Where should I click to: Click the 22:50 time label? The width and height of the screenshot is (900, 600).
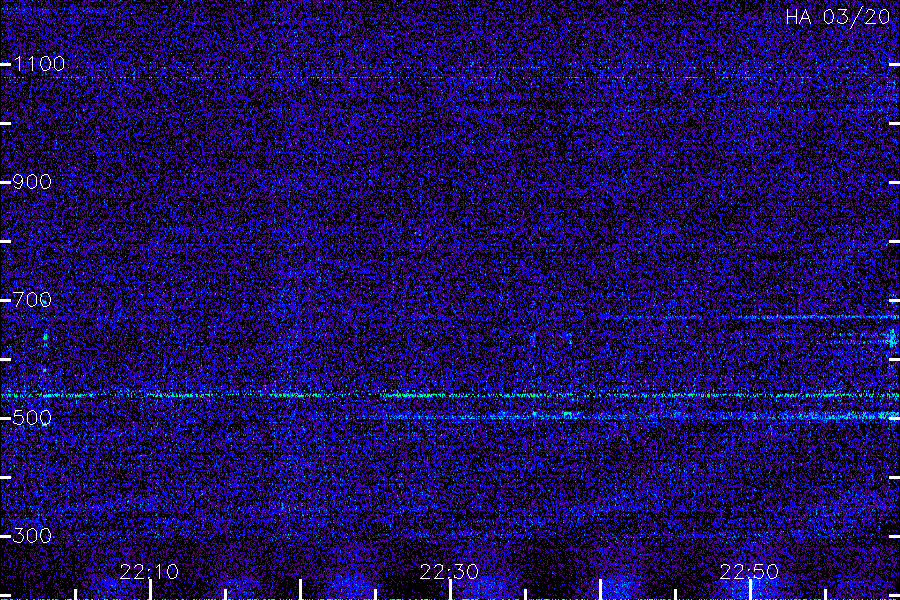[749, 572]
